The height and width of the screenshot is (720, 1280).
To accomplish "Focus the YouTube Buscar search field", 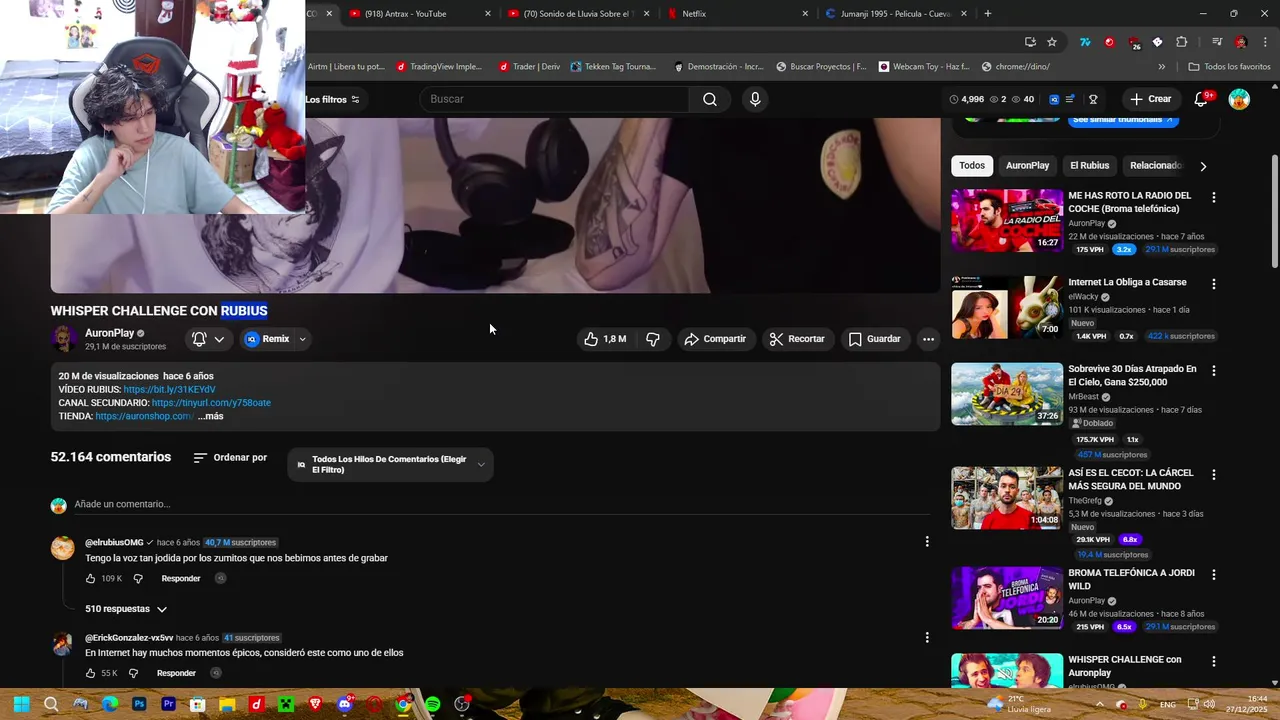I will 555,99.
